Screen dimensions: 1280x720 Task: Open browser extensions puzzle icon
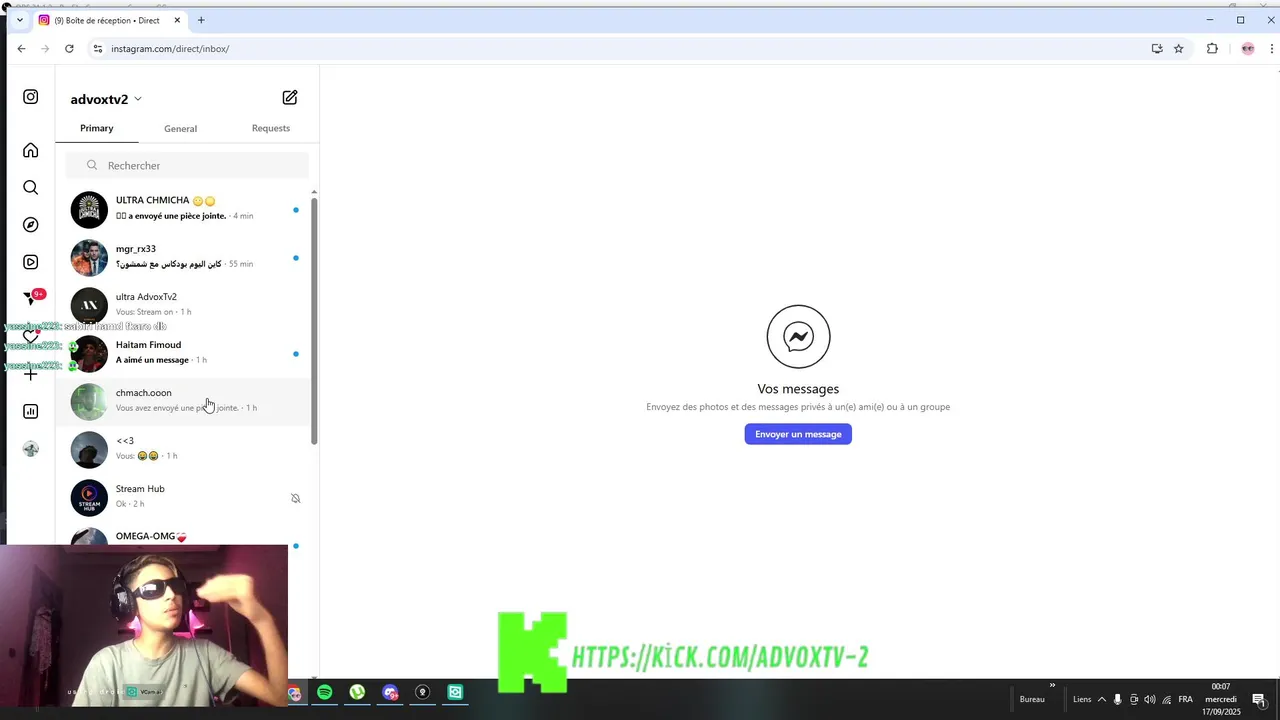coord(1212,48)
